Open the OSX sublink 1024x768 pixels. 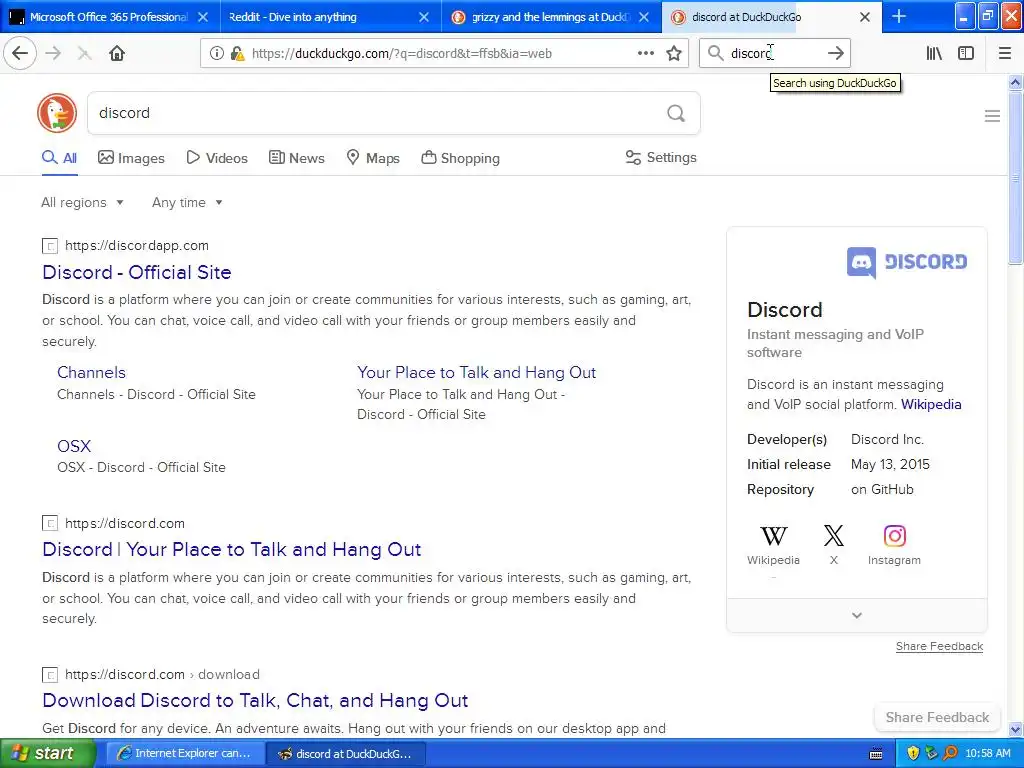[x=74, y=446]
